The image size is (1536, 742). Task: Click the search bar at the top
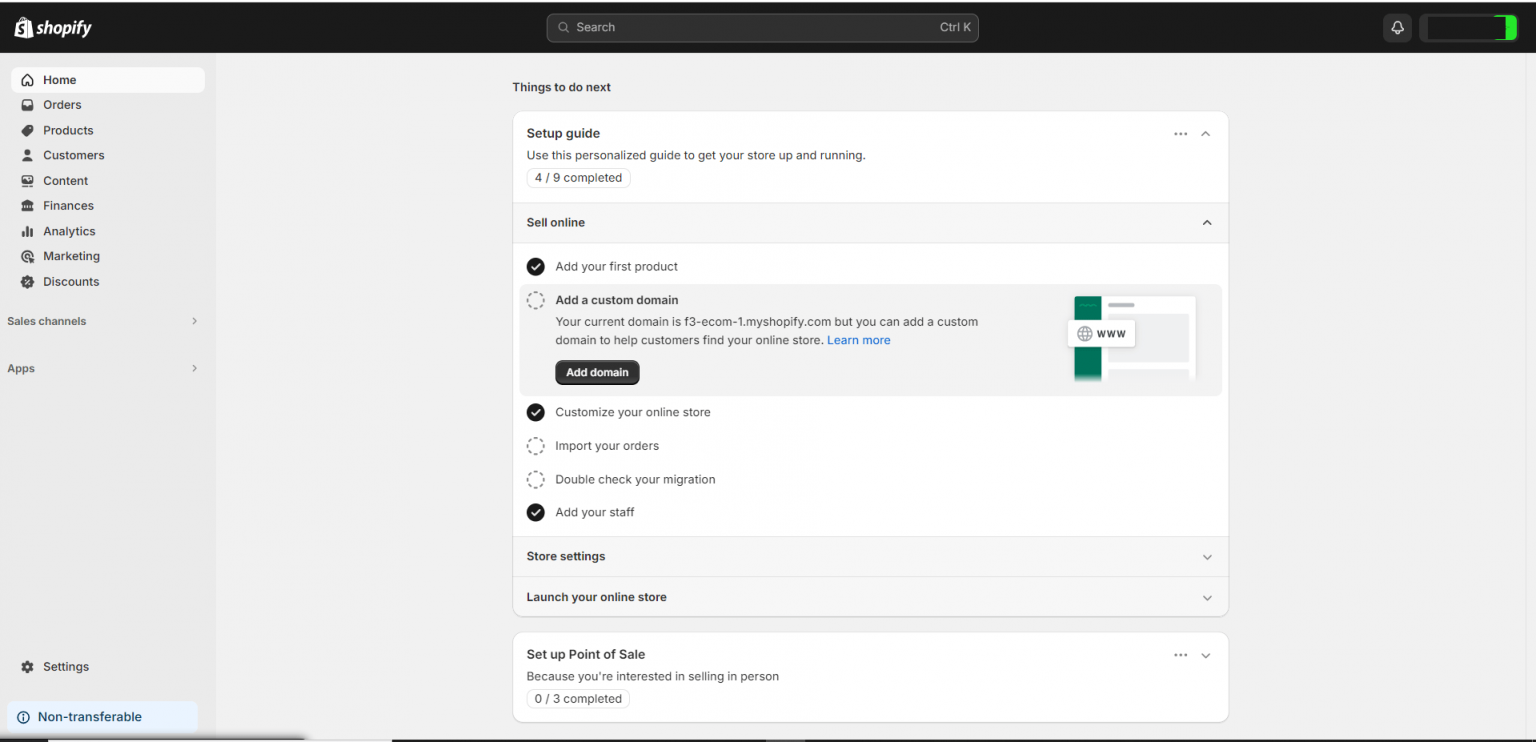(x=762, y=27)
